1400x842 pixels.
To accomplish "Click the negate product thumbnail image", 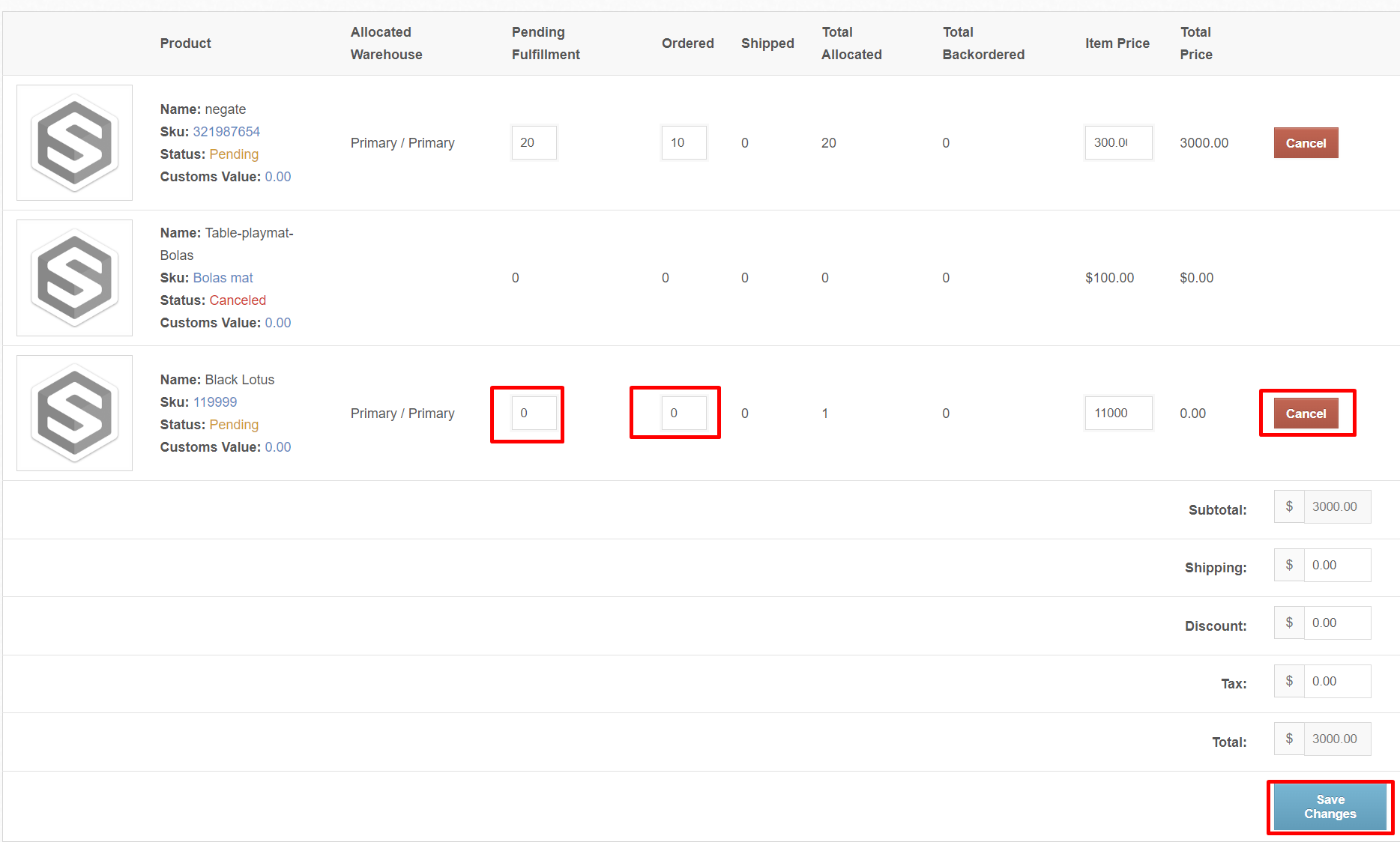I will [x=74, y=142].
